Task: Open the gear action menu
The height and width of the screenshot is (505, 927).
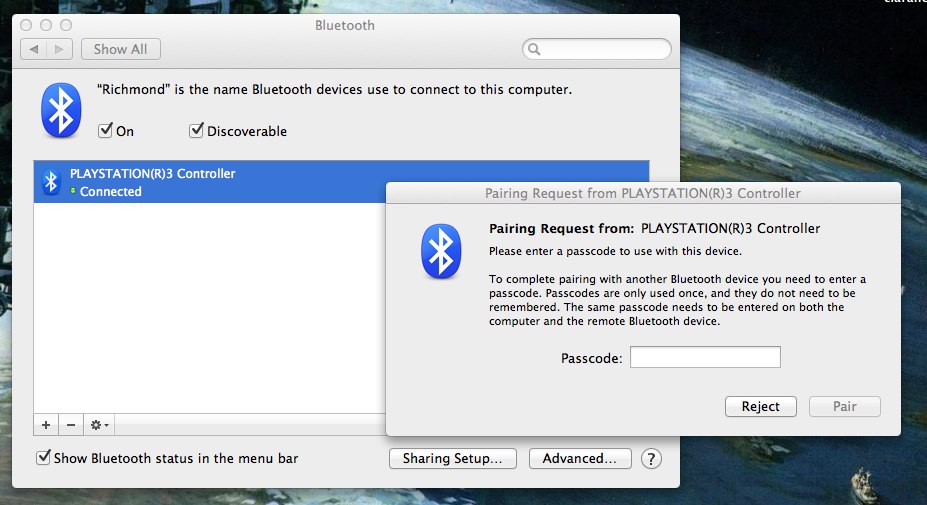Action: point(99,425)
